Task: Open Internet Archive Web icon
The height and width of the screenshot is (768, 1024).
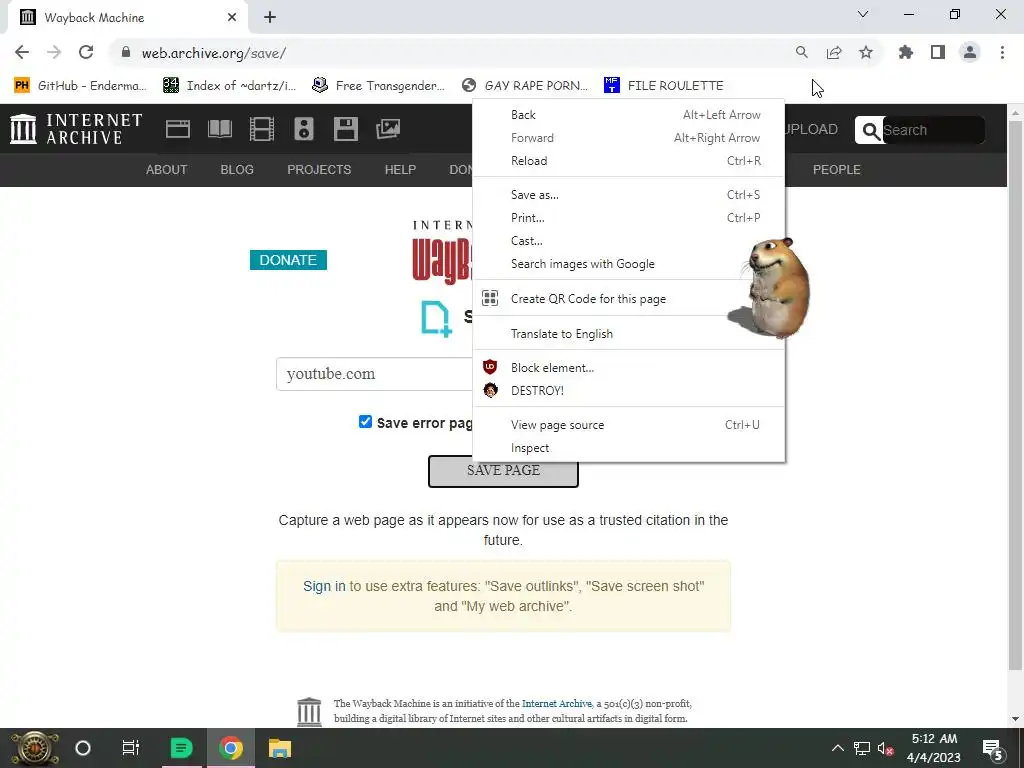Action: click(178, 129)
